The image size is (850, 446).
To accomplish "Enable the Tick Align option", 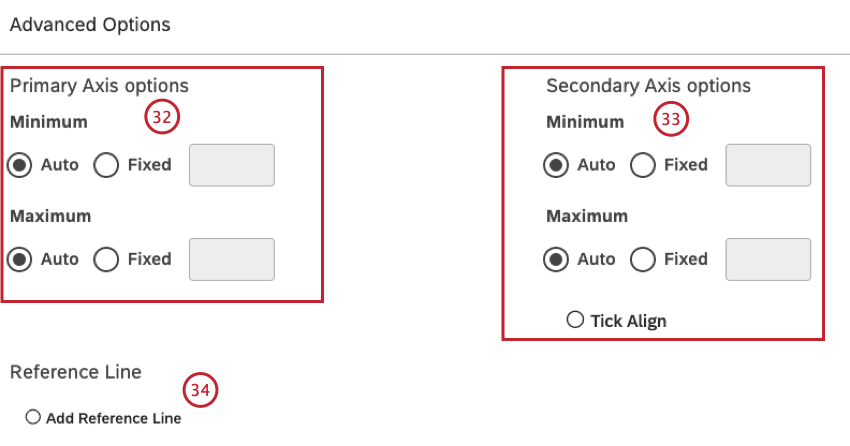I will (574, 320).
